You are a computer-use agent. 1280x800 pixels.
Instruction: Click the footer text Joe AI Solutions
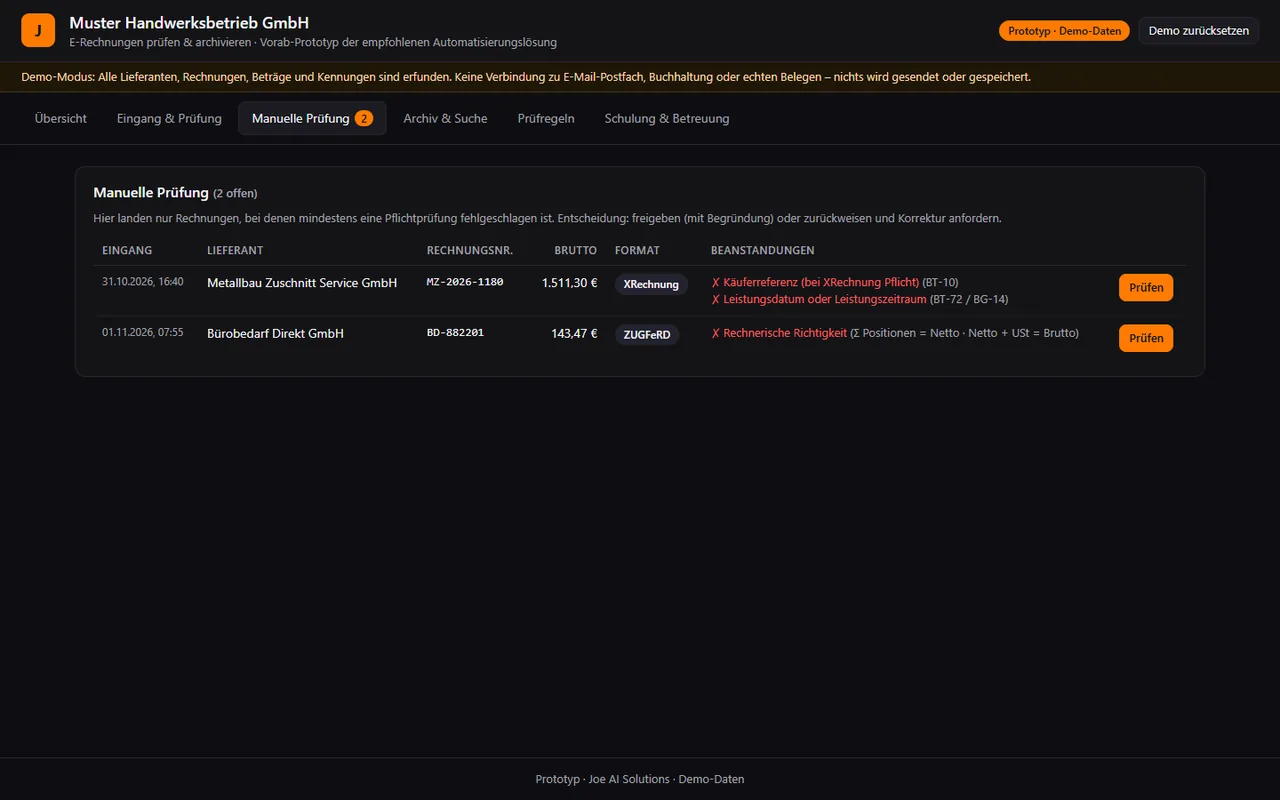(629, 779)
